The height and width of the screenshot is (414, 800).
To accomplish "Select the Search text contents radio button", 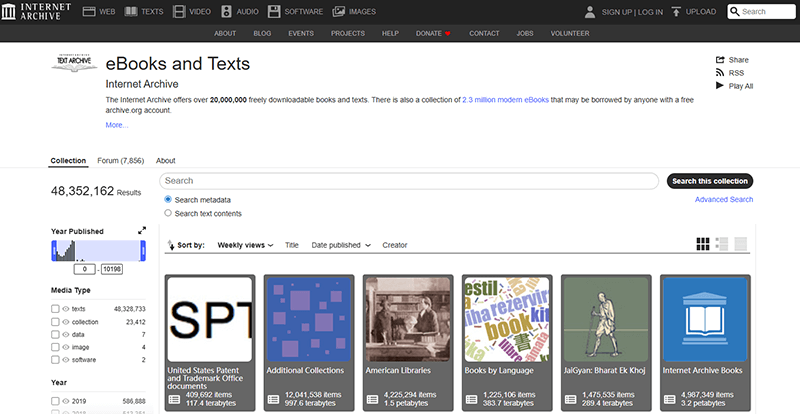I will 168,213.
